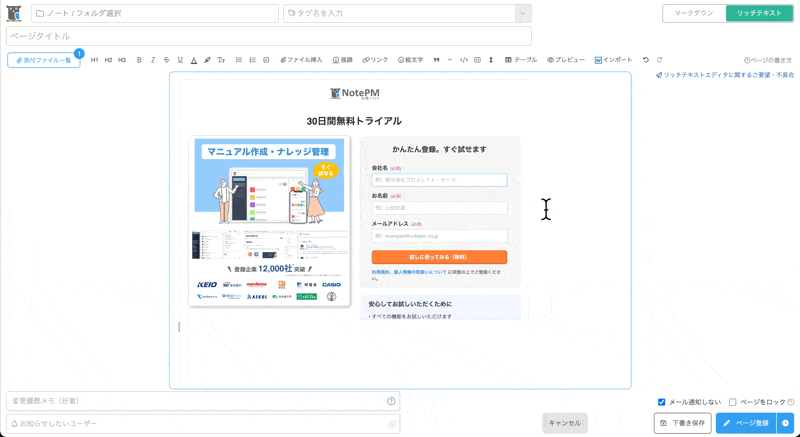Insert a numbered list
Image resolution: width=800 pixels, height=437 pixels.
[253, 60]
